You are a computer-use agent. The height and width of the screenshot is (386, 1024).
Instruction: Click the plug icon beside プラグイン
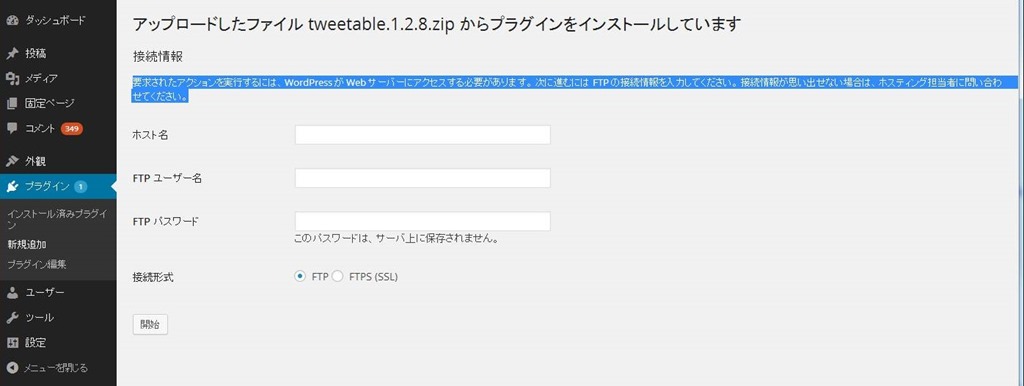12,187
